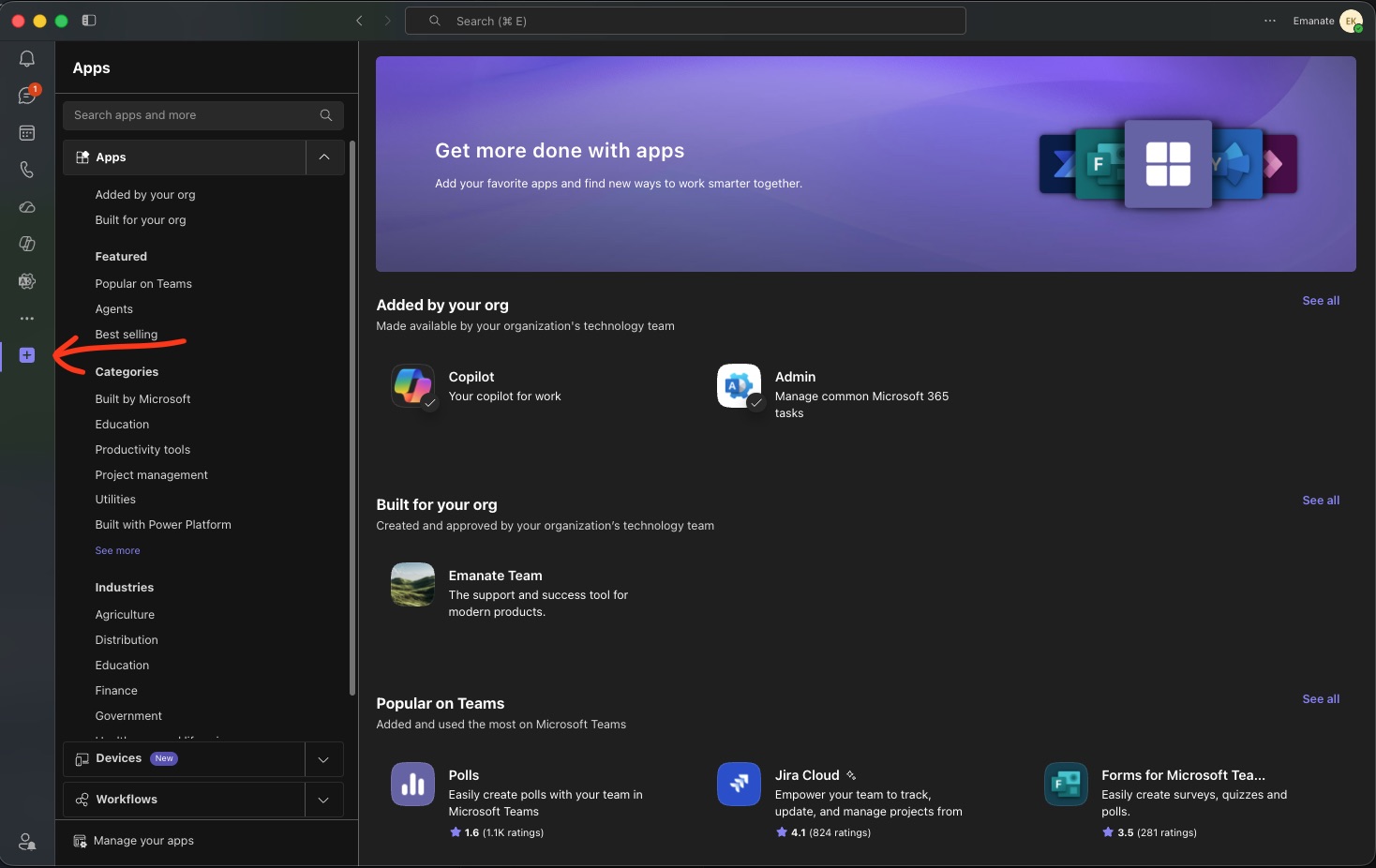The width and height of the screenshot is (1376, 868).
Task: Open the Jira Cloud app icon
Action: pos(739,785)
